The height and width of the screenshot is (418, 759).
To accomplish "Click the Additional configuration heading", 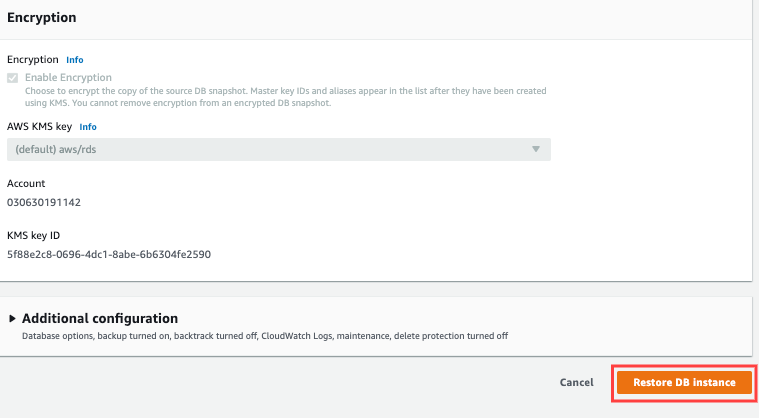I will 100,318.
